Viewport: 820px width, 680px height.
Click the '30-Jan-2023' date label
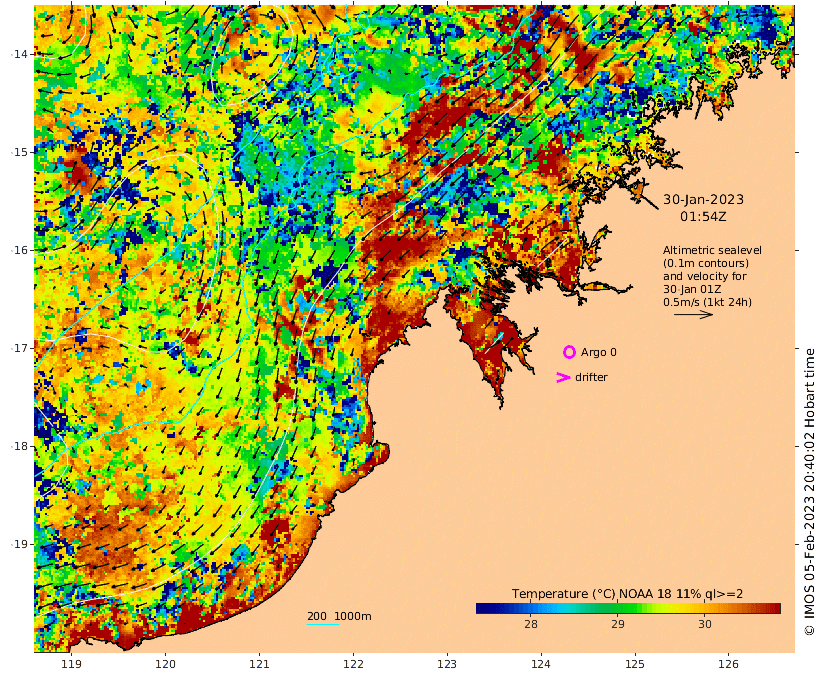(703, 199)
